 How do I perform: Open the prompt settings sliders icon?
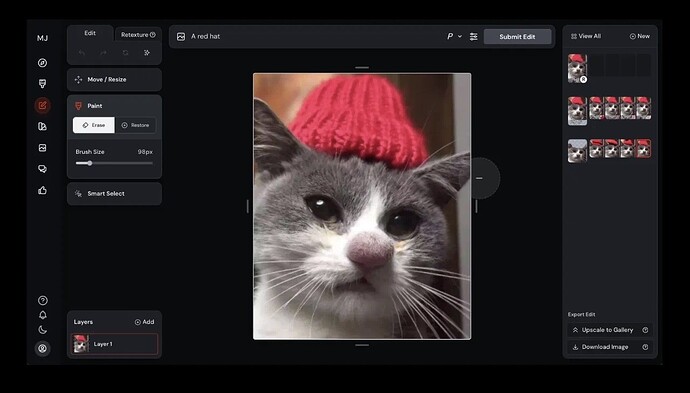pos(473,37)
